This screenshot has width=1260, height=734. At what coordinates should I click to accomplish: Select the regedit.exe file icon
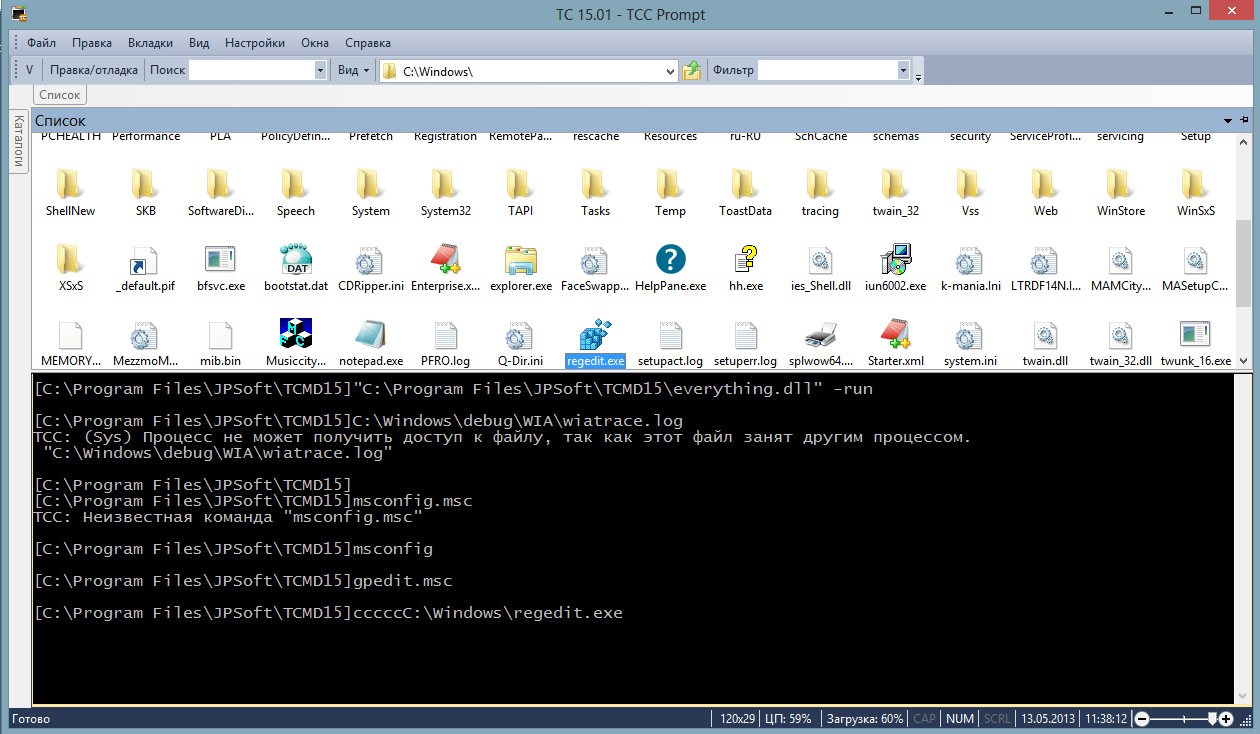click(595, 335)
